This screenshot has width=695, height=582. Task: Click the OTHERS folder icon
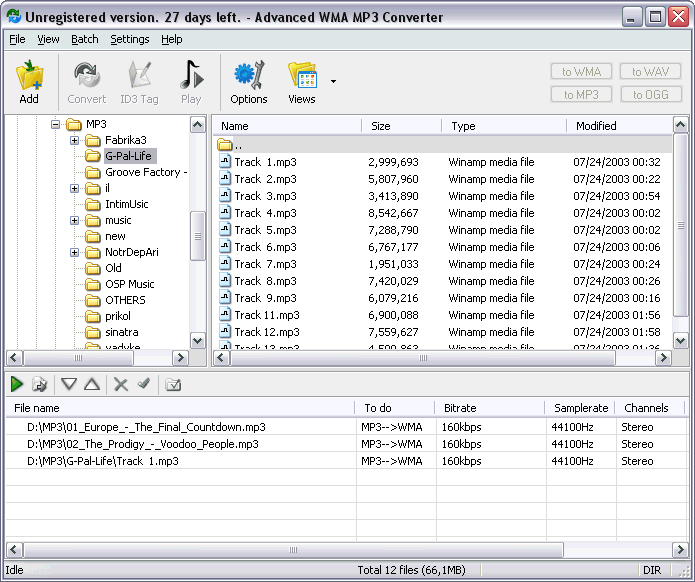[x=93, y=300]
